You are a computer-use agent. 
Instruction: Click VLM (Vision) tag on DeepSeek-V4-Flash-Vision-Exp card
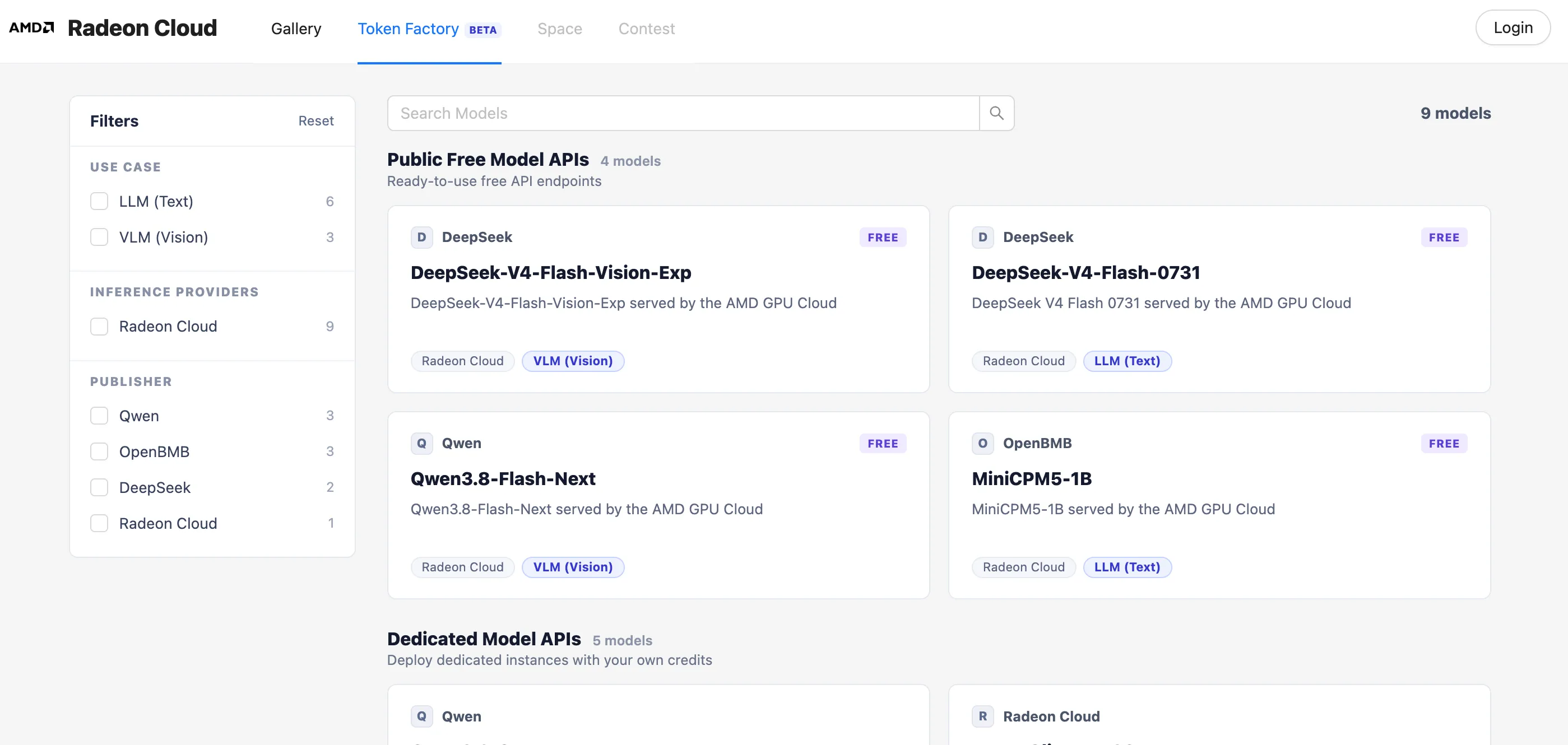click(573, 361)
